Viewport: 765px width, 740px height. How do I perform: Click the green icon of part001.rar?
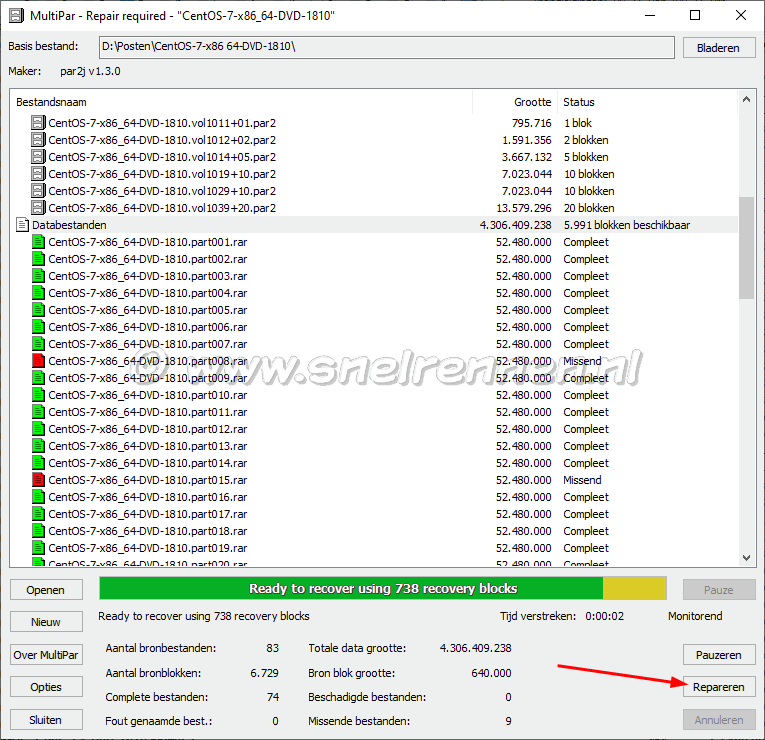(39, 242)
